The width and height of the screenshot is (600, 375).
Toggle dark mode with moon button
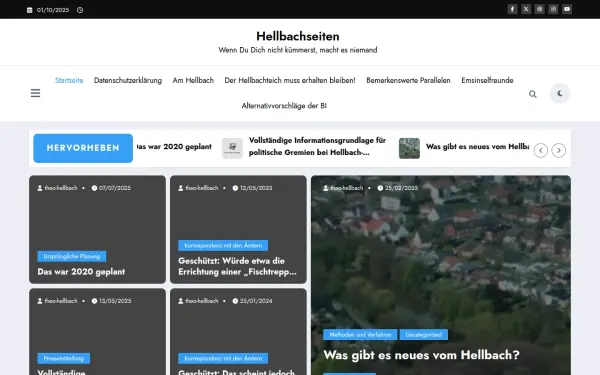(x=560, y=93)
